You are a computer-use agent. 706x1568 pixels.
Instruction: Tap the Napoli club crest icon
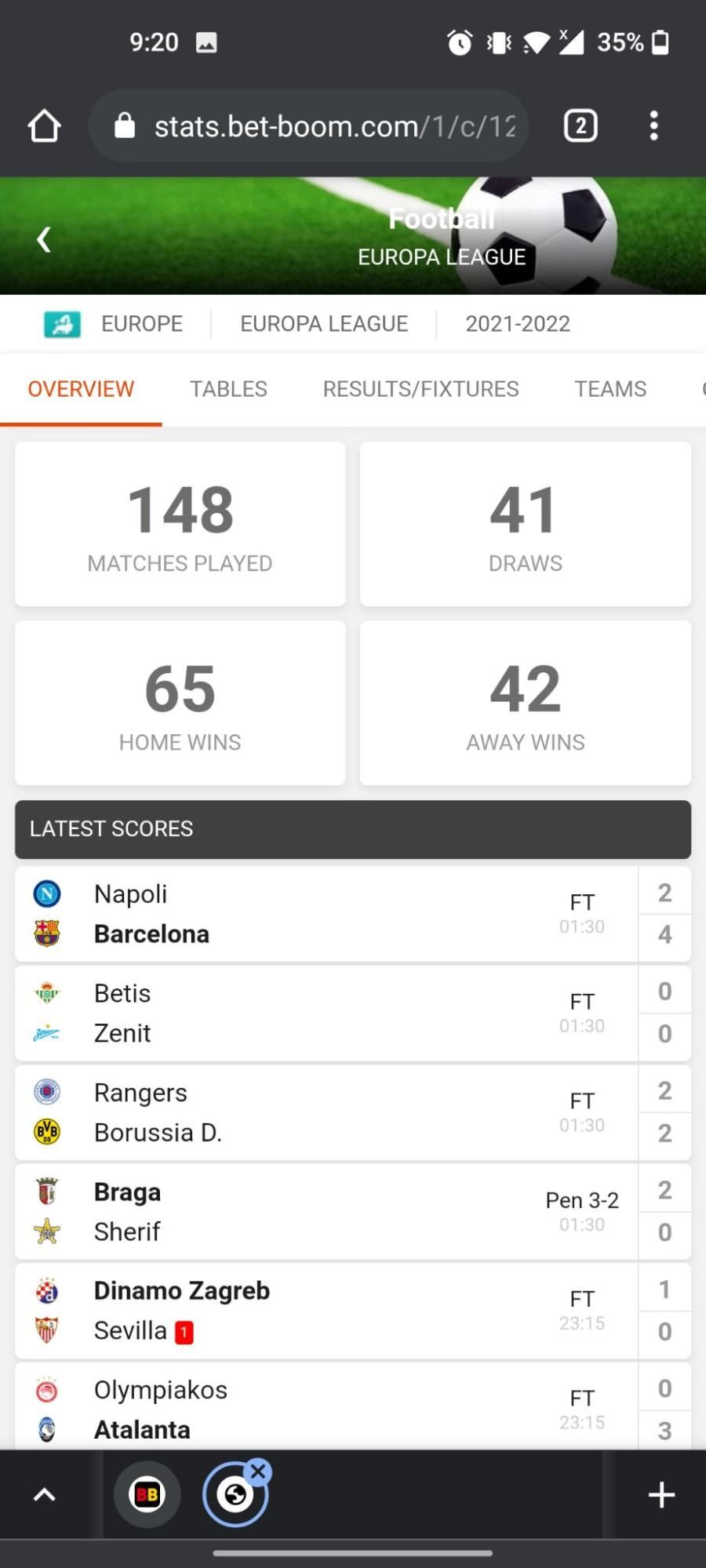[47, 893]
